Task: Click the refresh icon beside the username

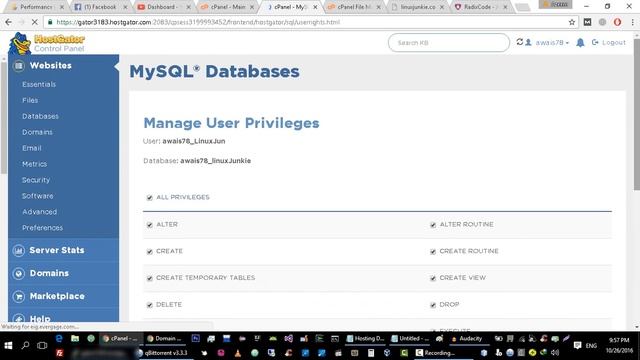Action: pyautogui.click(x=520, y=42)
